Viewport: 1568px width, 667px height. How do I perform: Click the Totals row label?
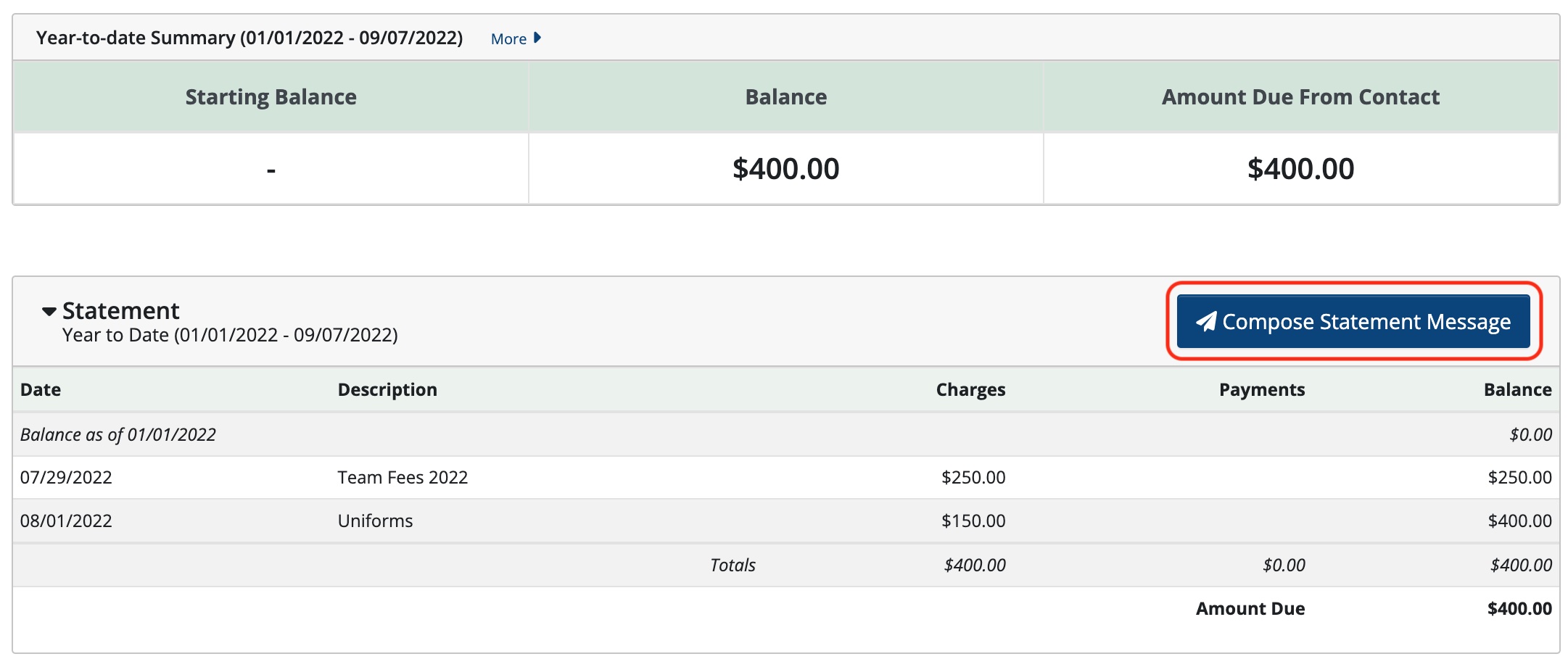(733, 565)
